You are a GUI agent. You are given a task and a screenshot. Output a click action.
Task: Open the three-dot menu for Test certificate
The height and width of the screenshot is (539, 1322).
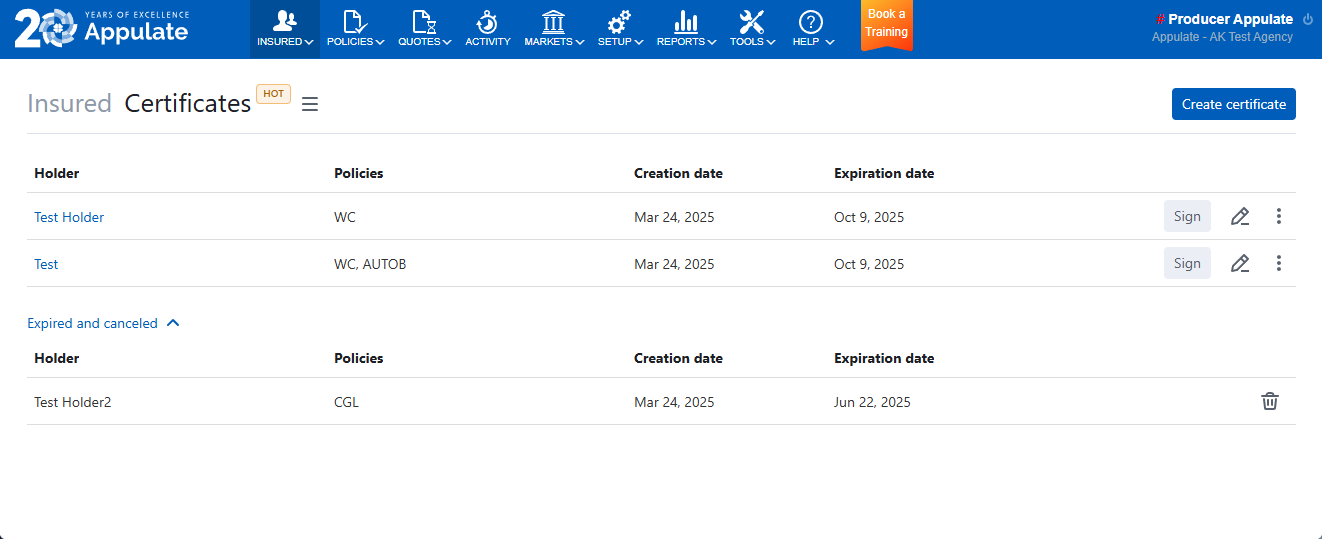1279,263
